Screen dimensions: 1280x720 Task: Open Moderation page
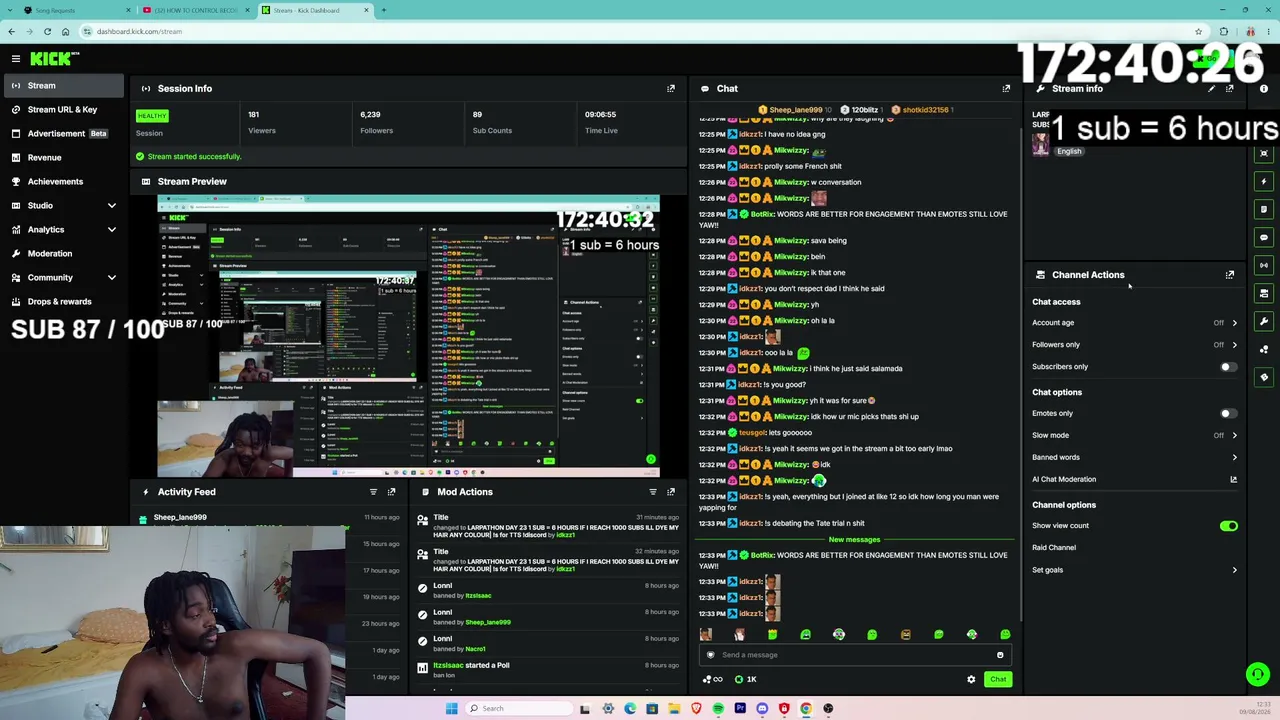point(62,253)
